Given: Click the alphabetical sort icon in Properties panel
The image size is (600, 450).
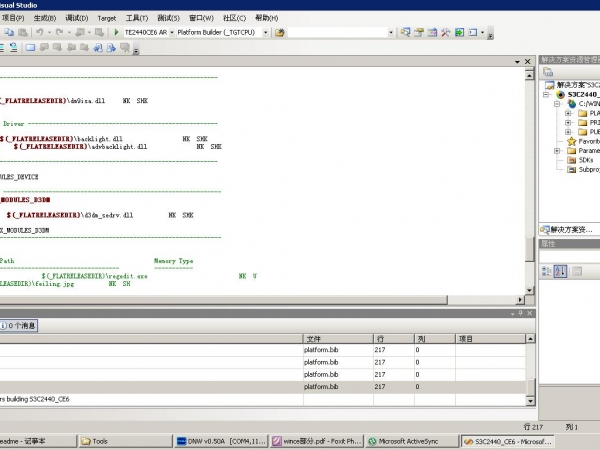Looking at the screenshot, I should coord(561,271).
